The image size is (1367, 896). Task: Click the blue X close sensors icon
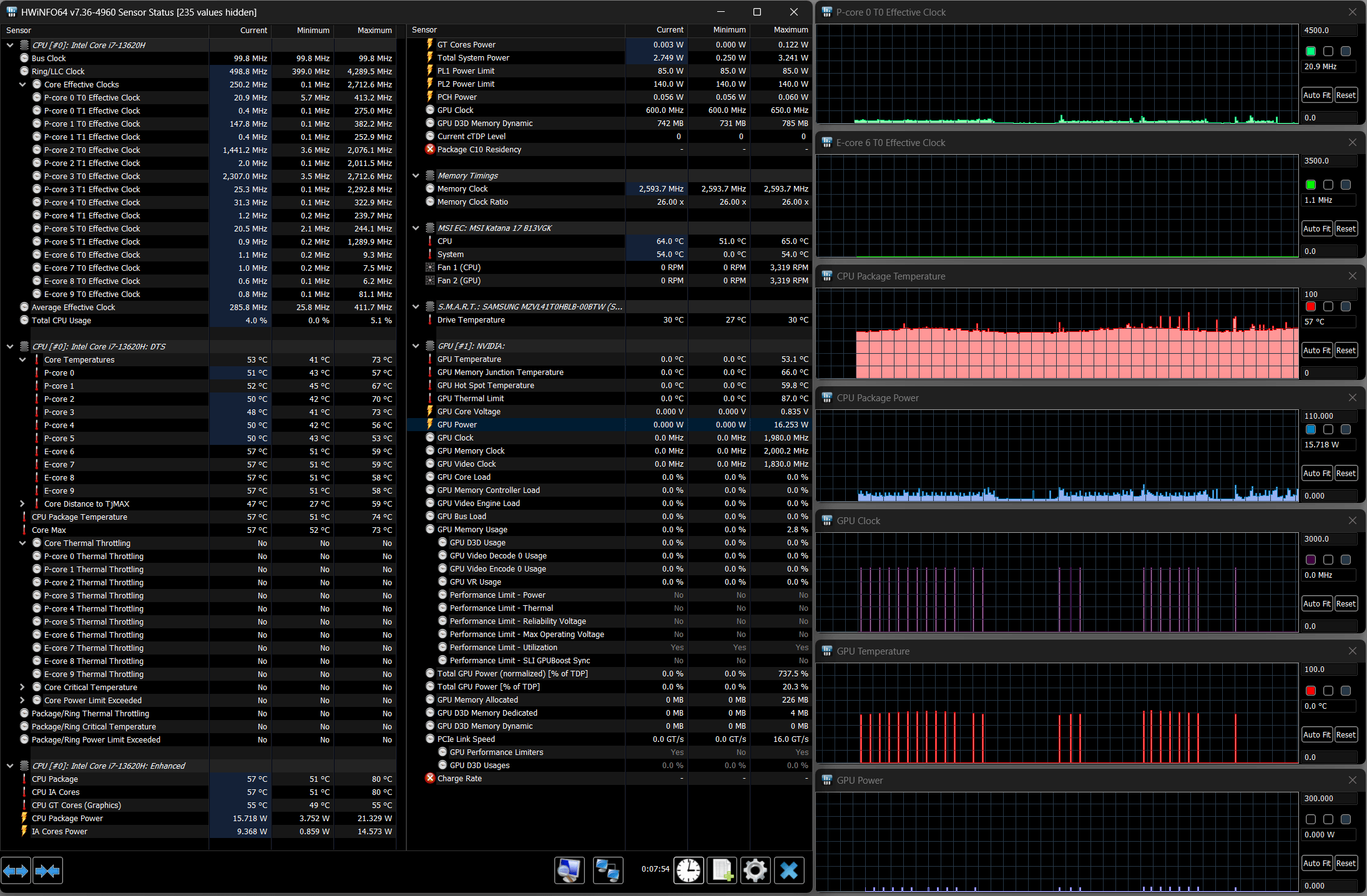point(789,870)
